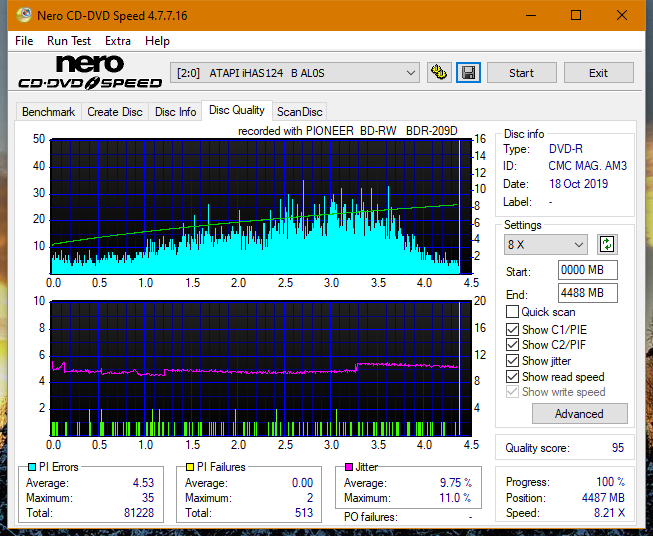Open the Run Test menu
Screen dimensions: 653x536
[69, 41]
